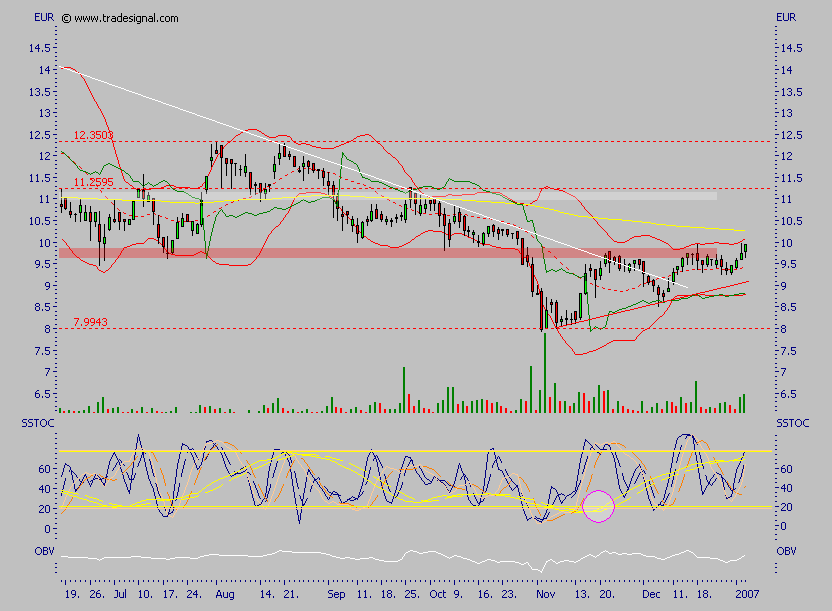Click 9.5 on the right price axis
832x611 pixels.
[788, 264]
